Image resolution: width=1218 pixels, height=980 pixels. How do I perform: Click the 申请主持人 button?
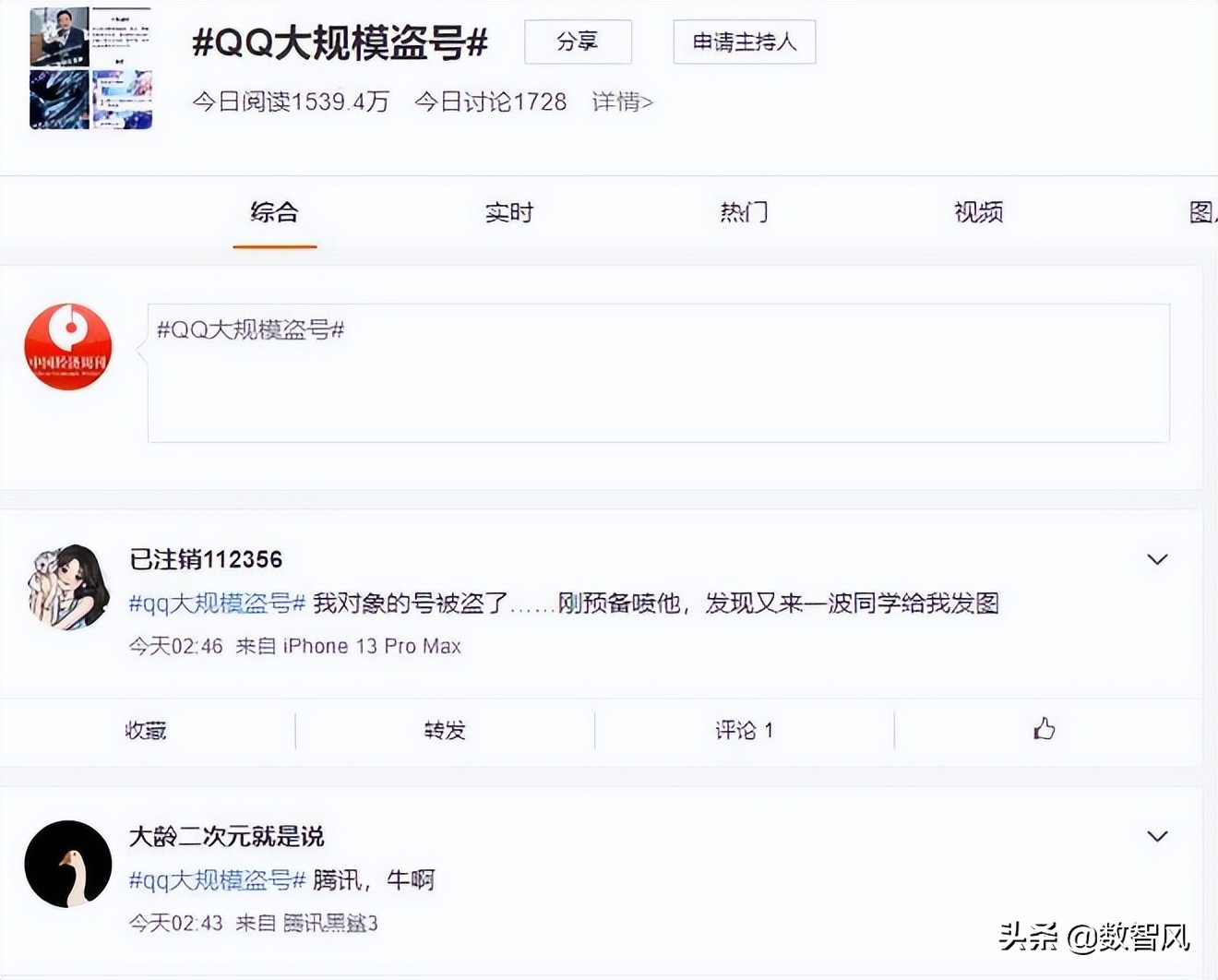click(744, 42)
